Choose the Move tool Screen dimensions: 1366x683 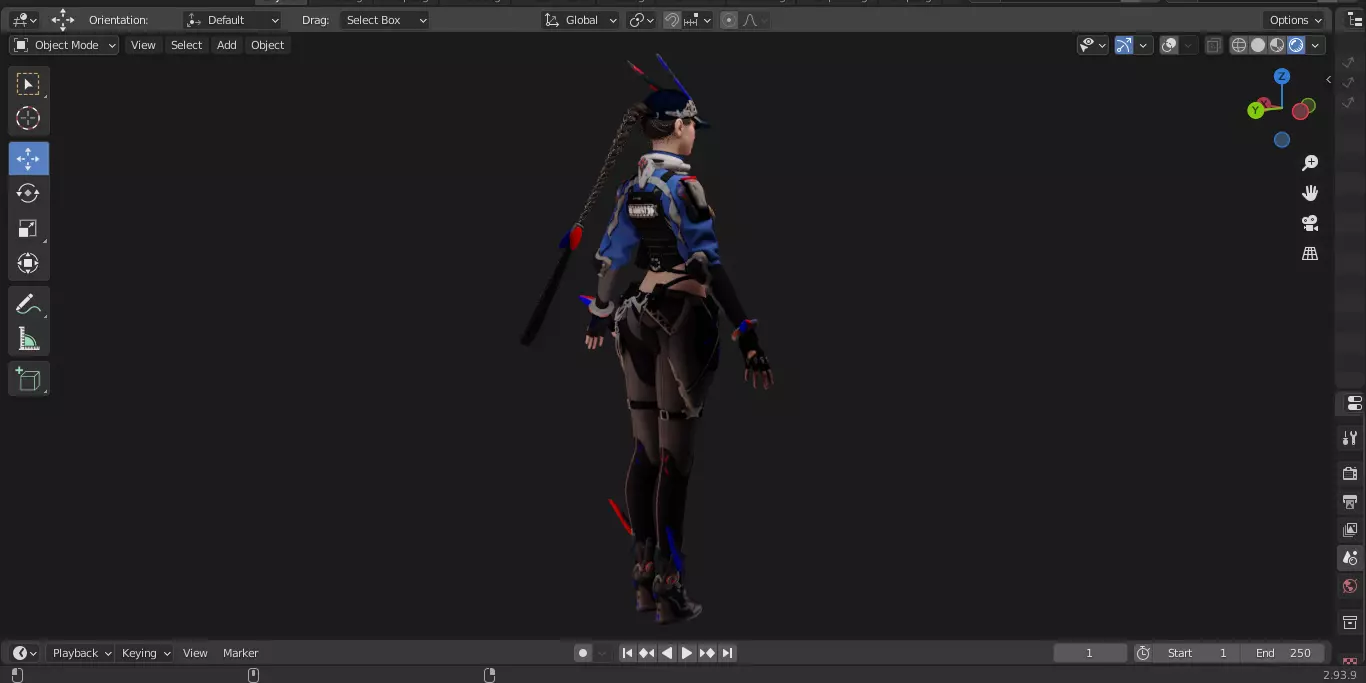(28, 158)
